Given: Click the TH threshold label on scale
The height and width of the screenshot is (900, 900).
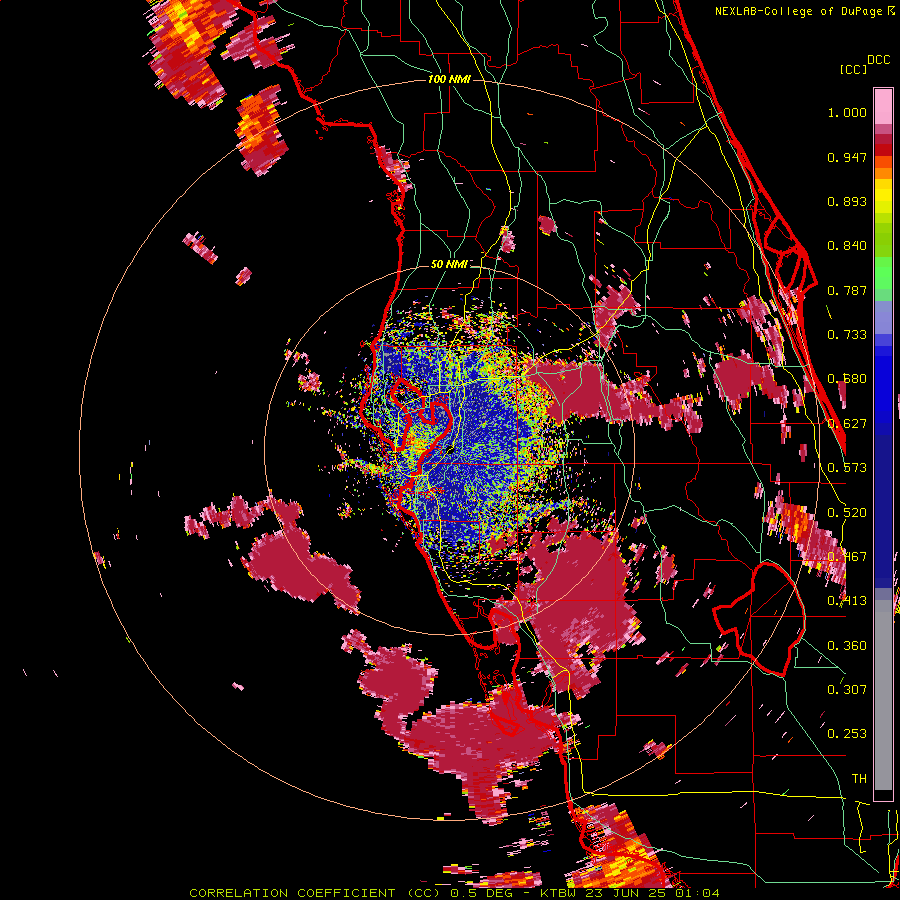Looking at the screenshot, I should [x=859, y=779].
